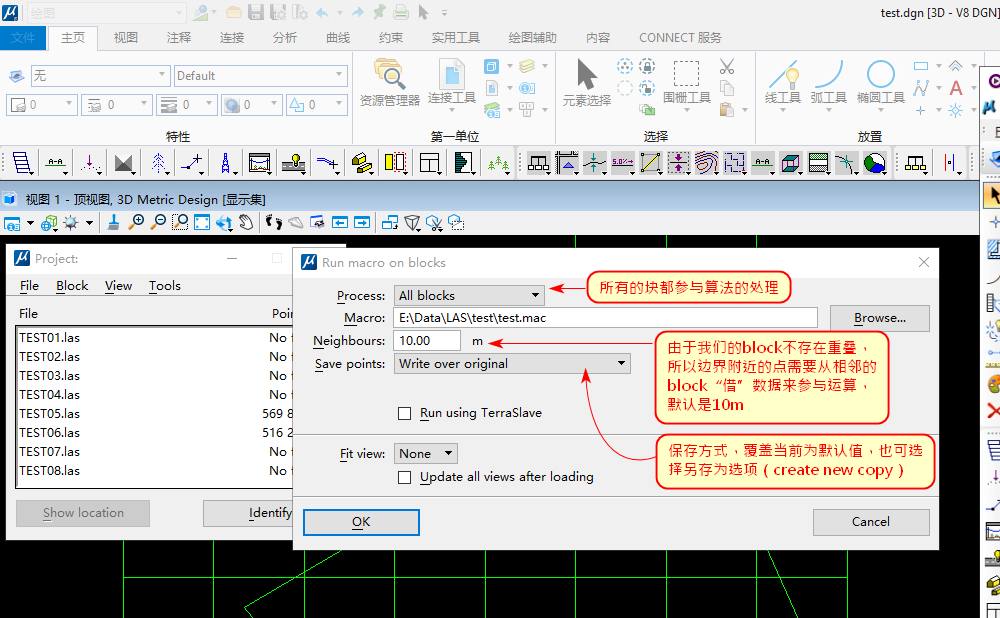
Task: Open the Block menu in Project window
Action: (x=72, y=286)
